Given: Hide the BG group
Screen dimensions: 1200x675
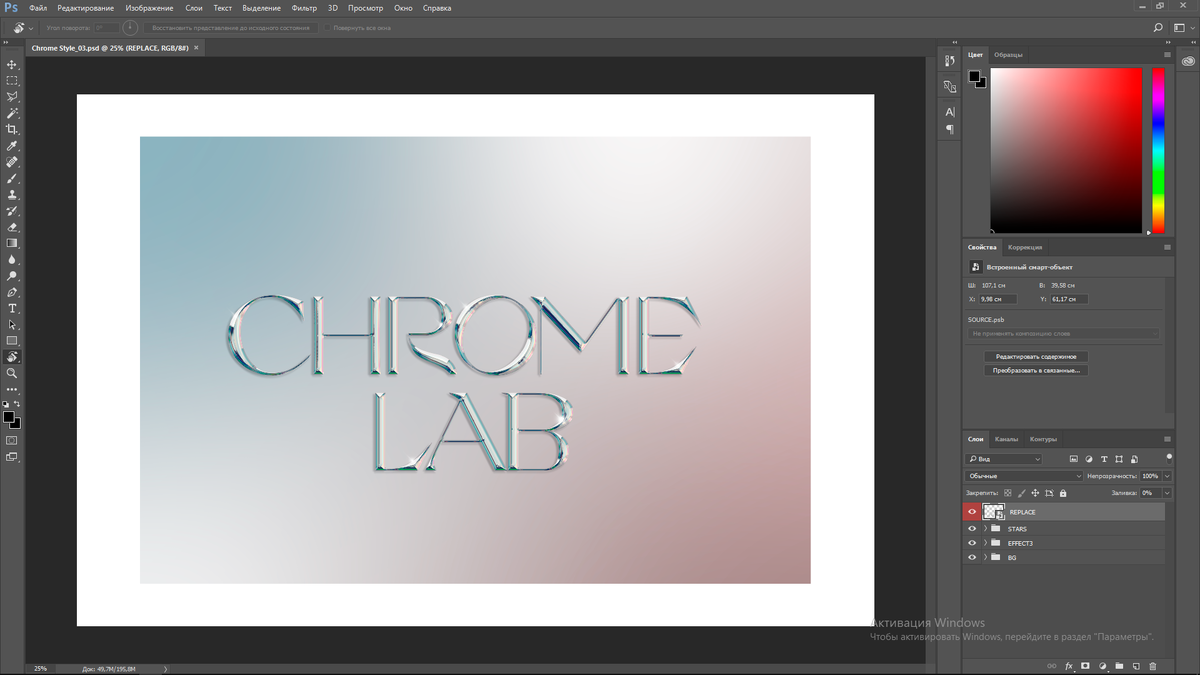Looking at the screenshot, I should coord(972,557).
